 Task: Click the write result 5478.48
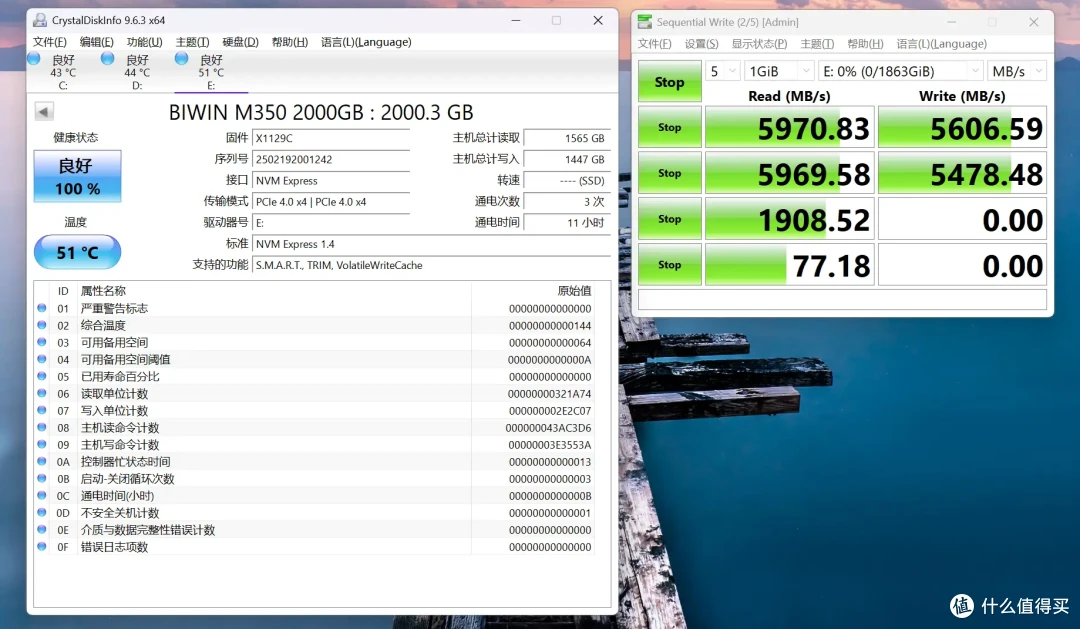(x=962, y=173)
